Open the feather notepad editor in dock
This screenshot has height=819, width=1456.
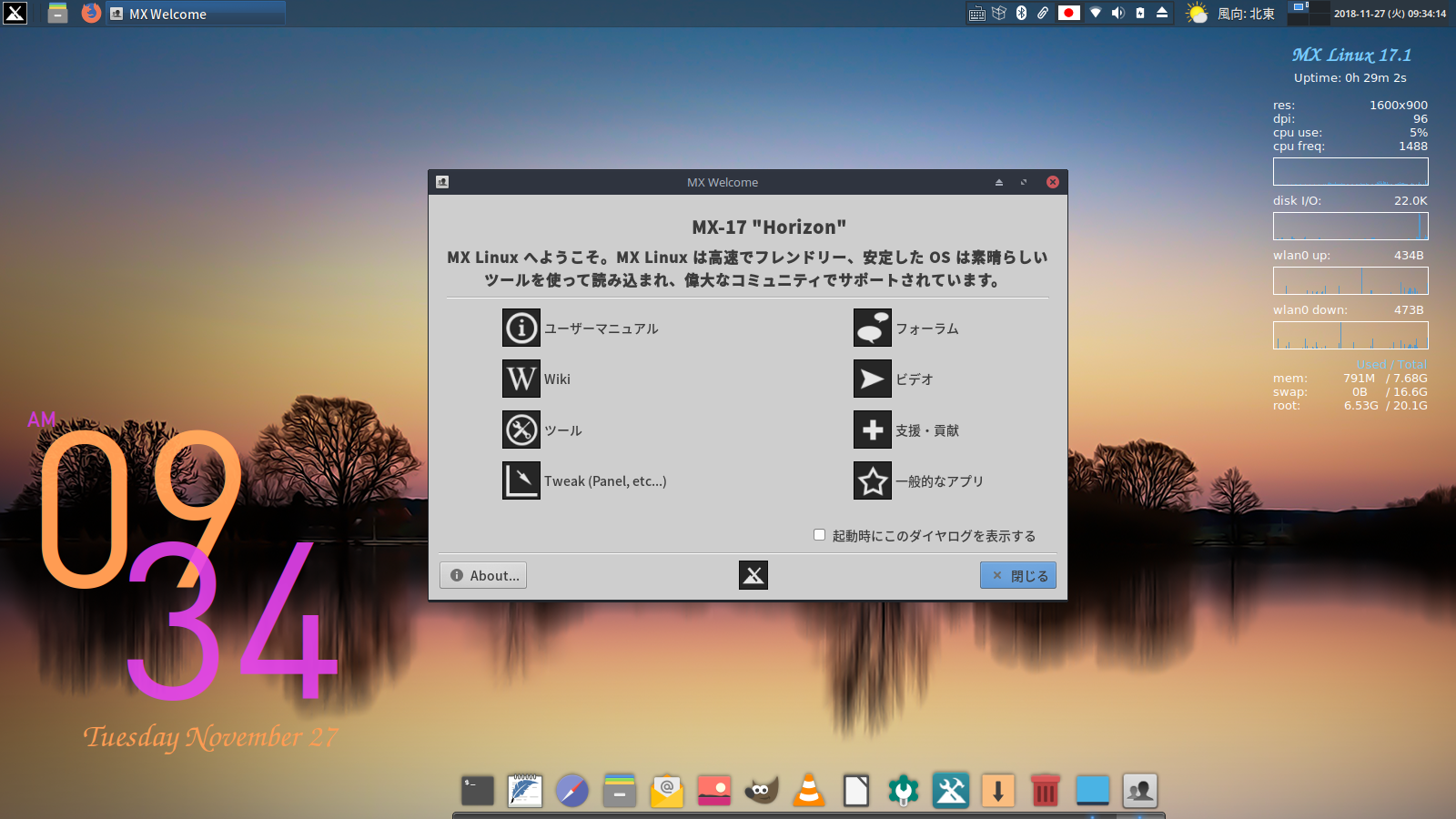[x=525, y=791]
